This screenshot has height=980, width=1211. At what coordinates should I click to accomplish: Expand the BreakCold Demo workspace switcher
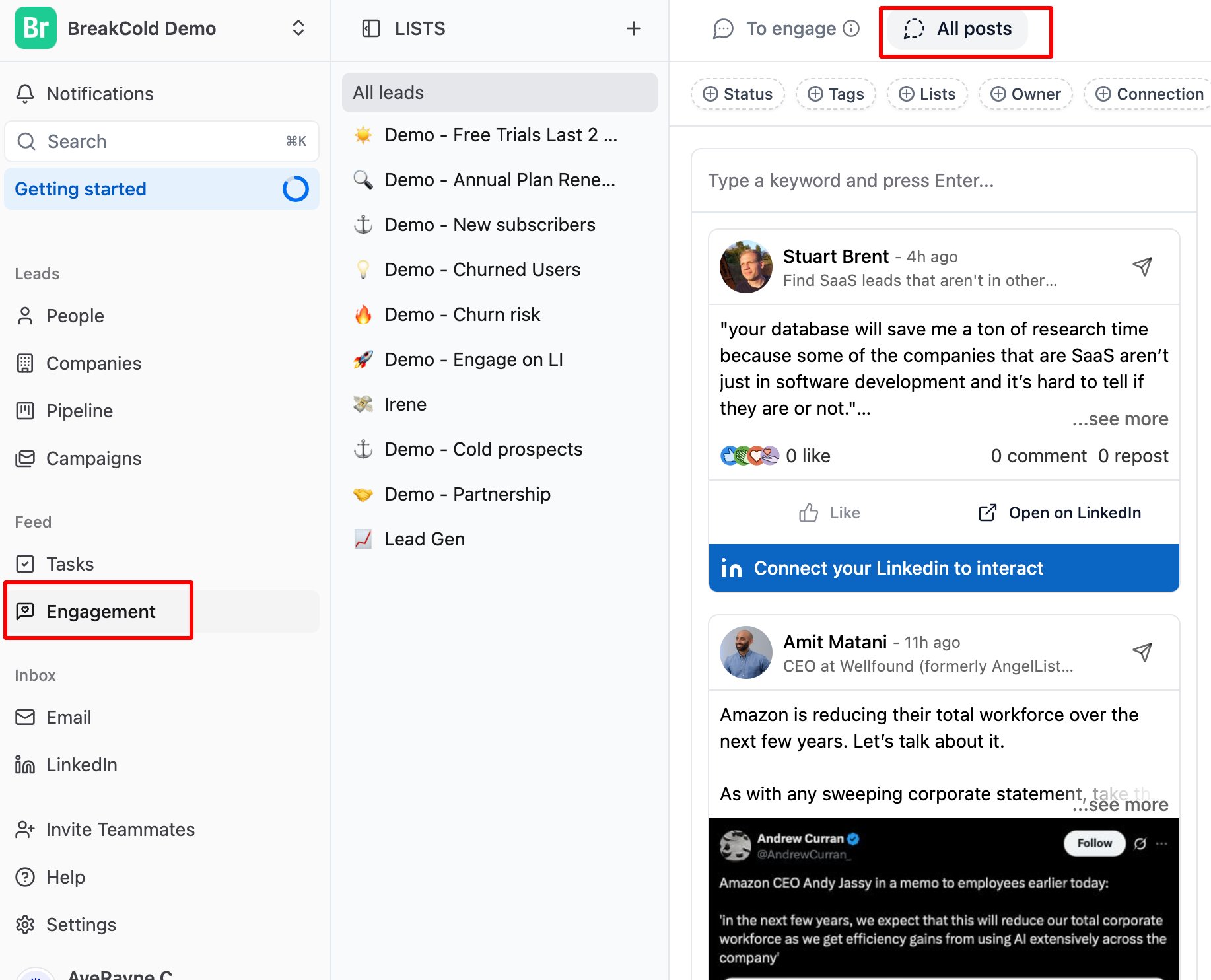tap(298, 28)
